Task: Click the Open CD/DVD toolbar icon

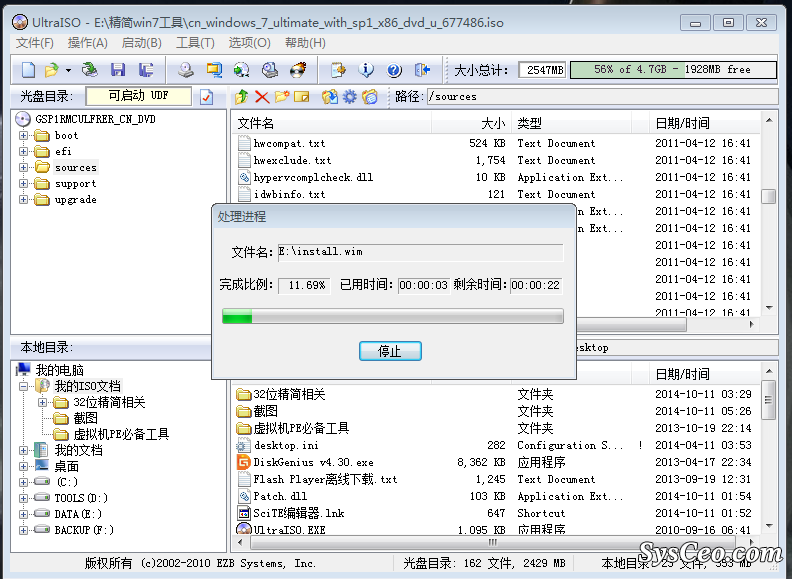Action: pyautogui.click(x=90, y=70)
